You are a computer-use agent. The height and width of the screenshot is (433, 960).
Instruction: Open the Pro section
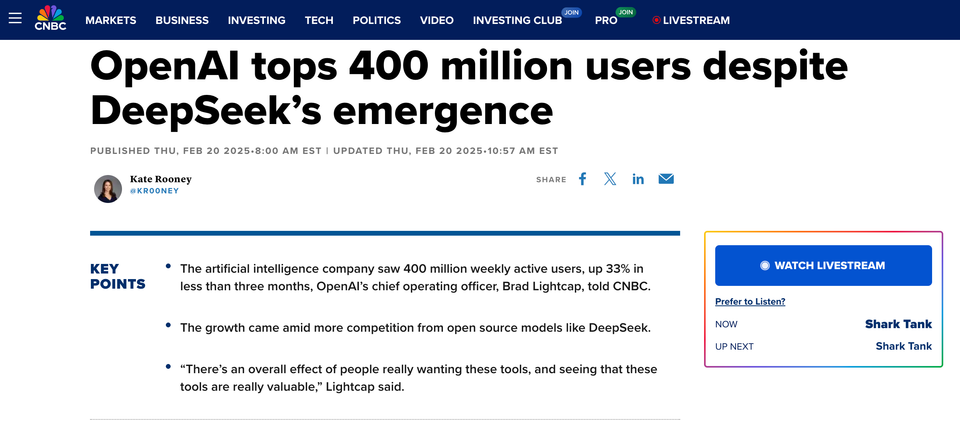[x=606, y=20]
